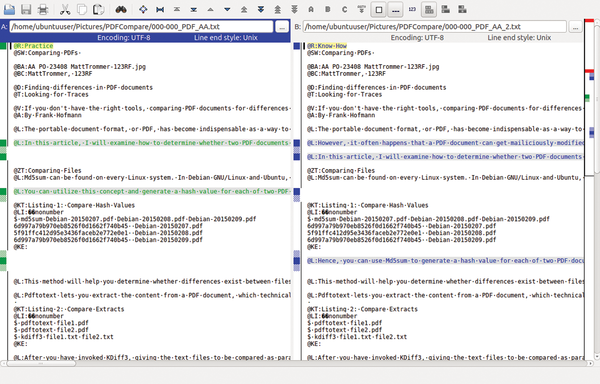This screenshot has height=384, width=600.
Task: Click @BC:MattTrommer, 123RF line in right pane
Action: tap(346, 73)
